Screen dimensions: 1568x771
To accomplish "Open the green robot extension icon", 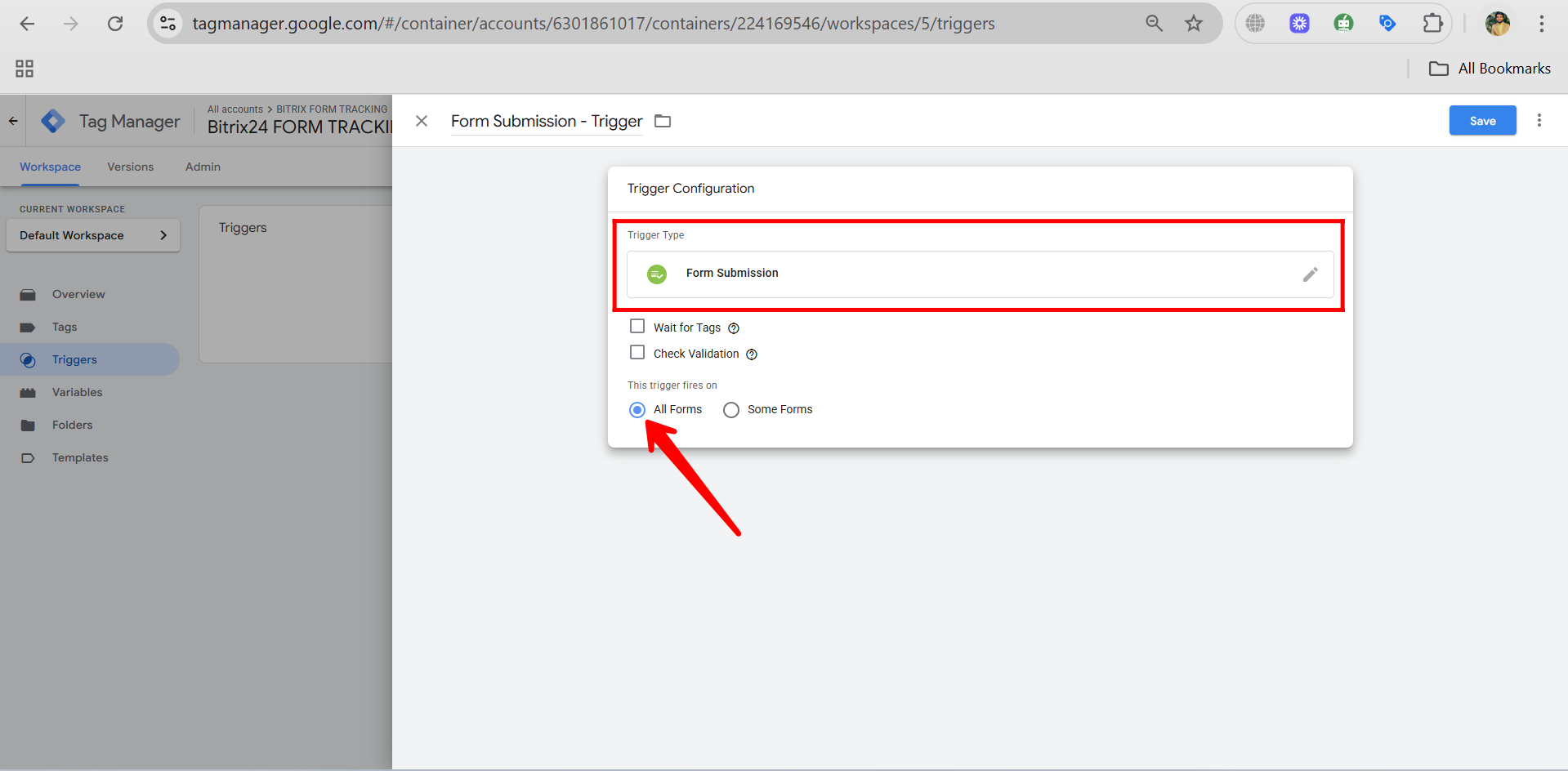I will pos(1343,24).
